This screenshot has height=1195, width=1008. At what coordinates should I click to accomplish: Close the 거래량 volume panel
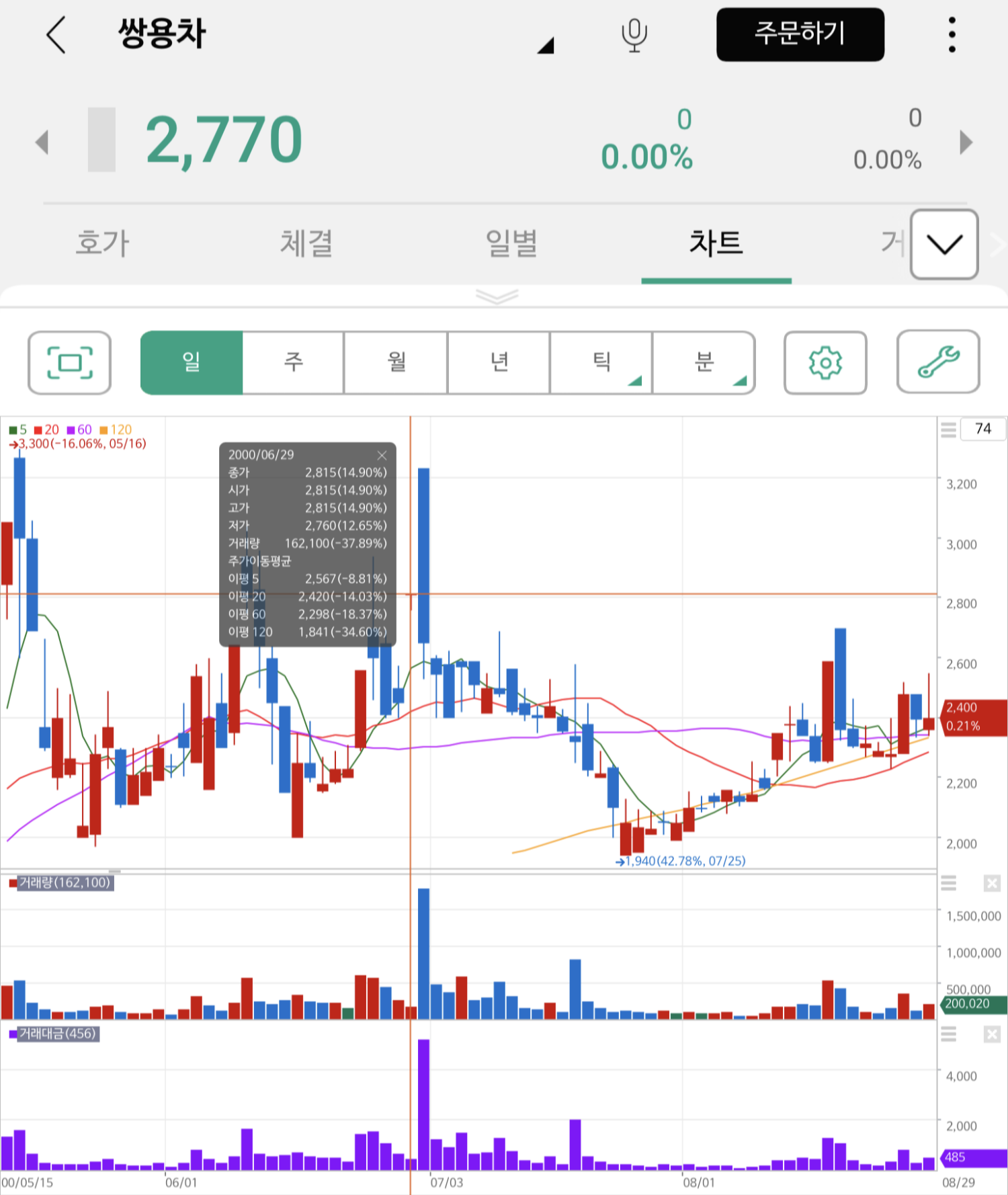click(992, 883)
